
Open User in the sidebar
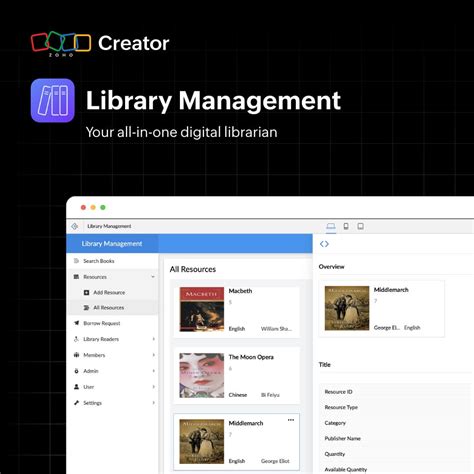click(x=113, y=387)
